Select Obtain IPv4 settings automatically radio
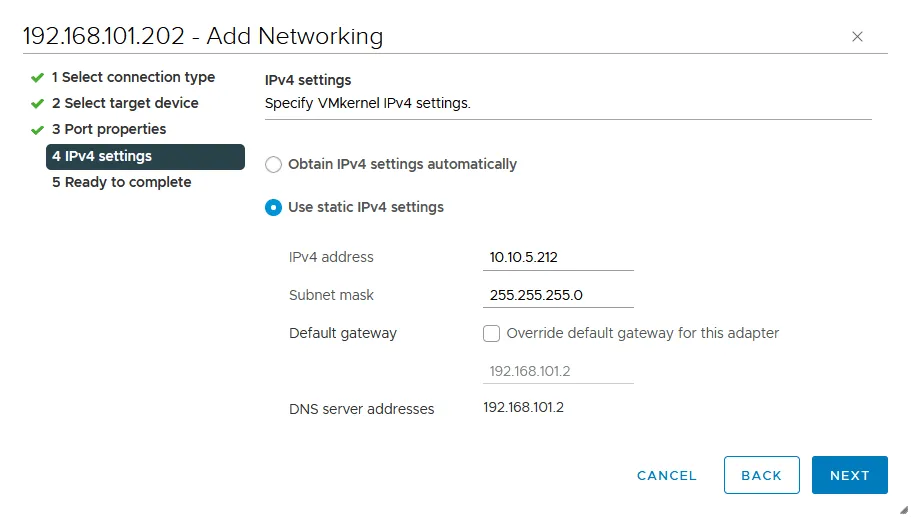The image size is (911, 517). (x=273, y=164)
